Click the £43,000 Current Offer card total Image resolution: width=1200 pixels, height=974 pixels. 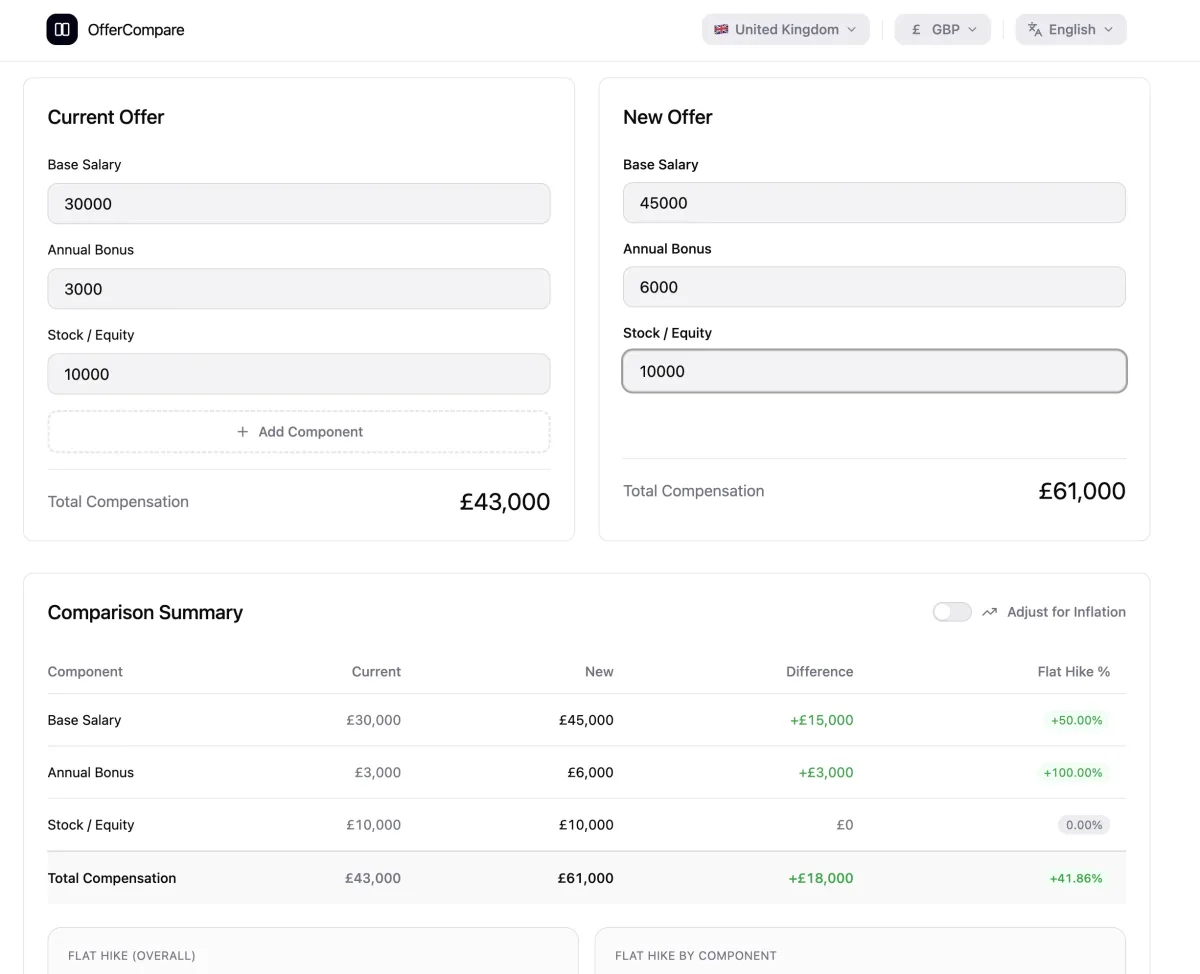coord(505,502)
